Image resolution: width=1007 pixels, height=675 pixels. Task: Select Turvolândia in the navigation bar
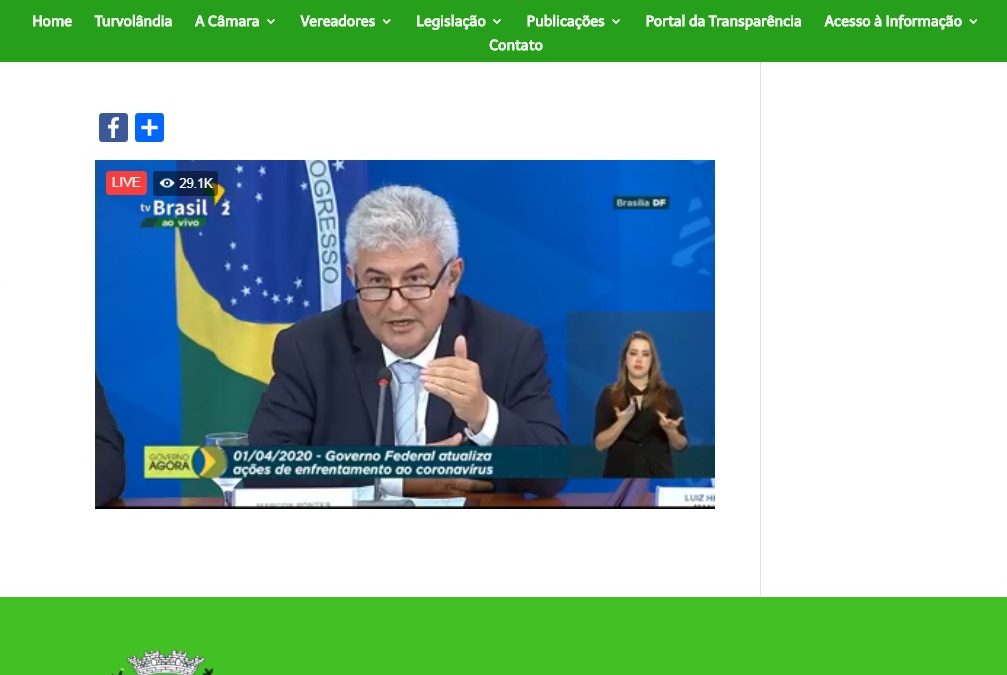pyautogui.click(x=133, y=21)
